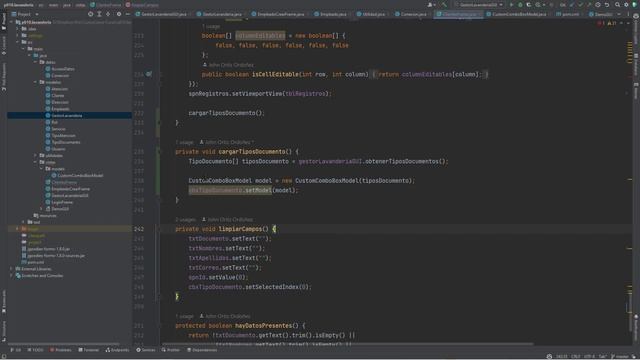The image size is (640, 360).
Task: Open Project panel options gear icon
Action: [119, 14]
